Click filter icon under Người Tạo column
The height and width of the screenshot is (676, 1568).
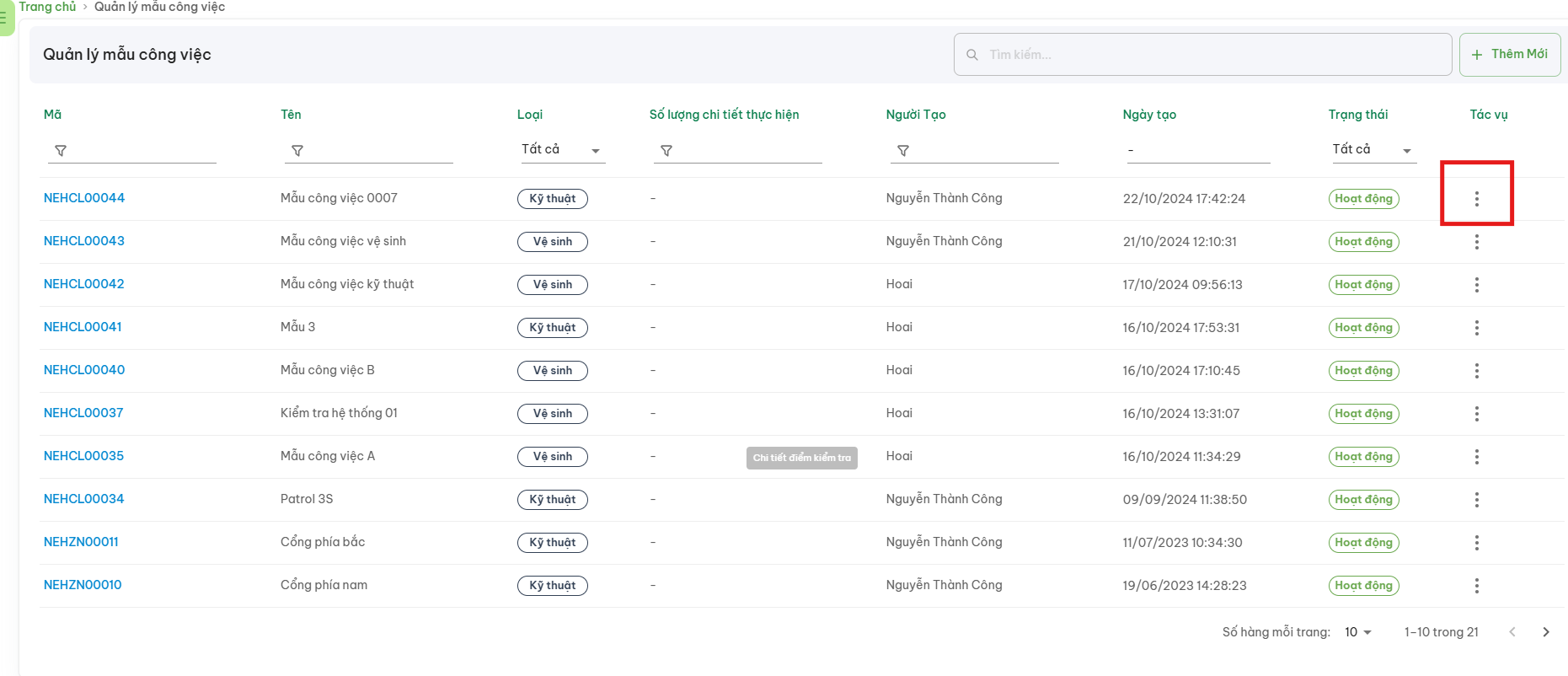[x=903, y=151]
